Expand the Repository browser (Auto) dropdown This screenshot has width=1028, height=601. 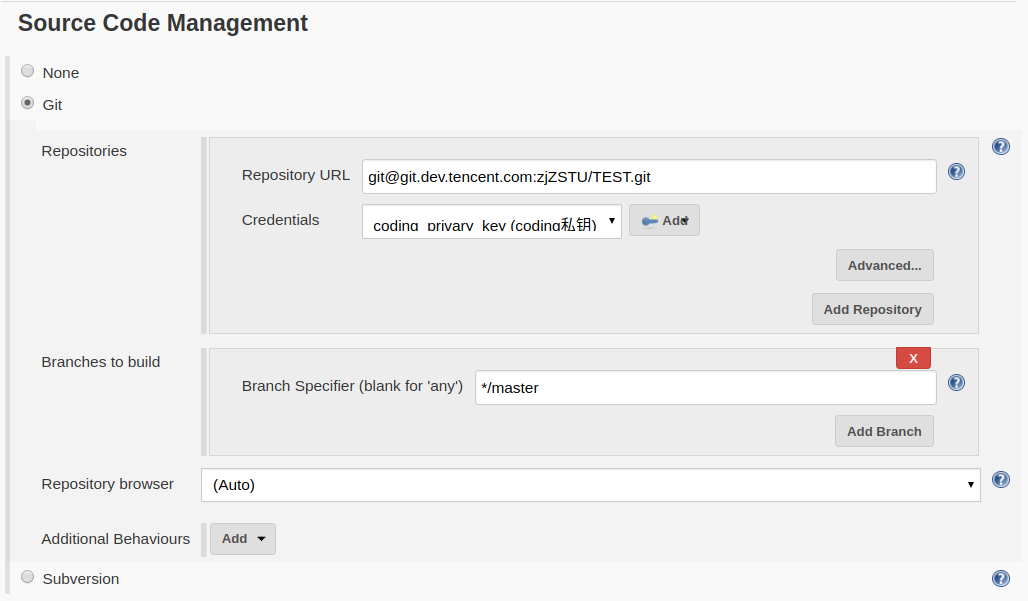590,485
